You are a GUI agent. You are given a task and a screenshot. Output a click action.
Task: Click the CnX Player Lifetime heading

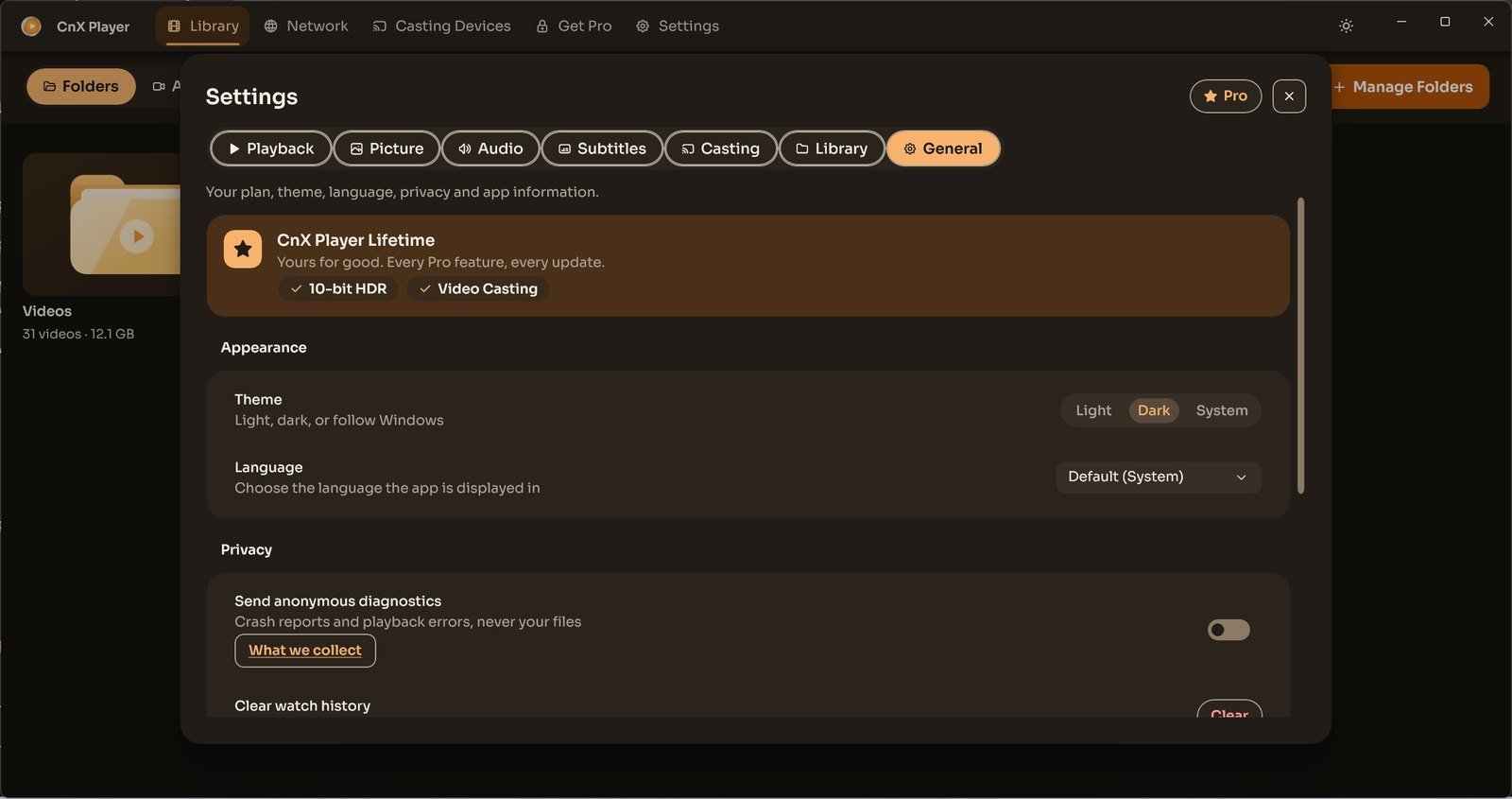(355, 240)
